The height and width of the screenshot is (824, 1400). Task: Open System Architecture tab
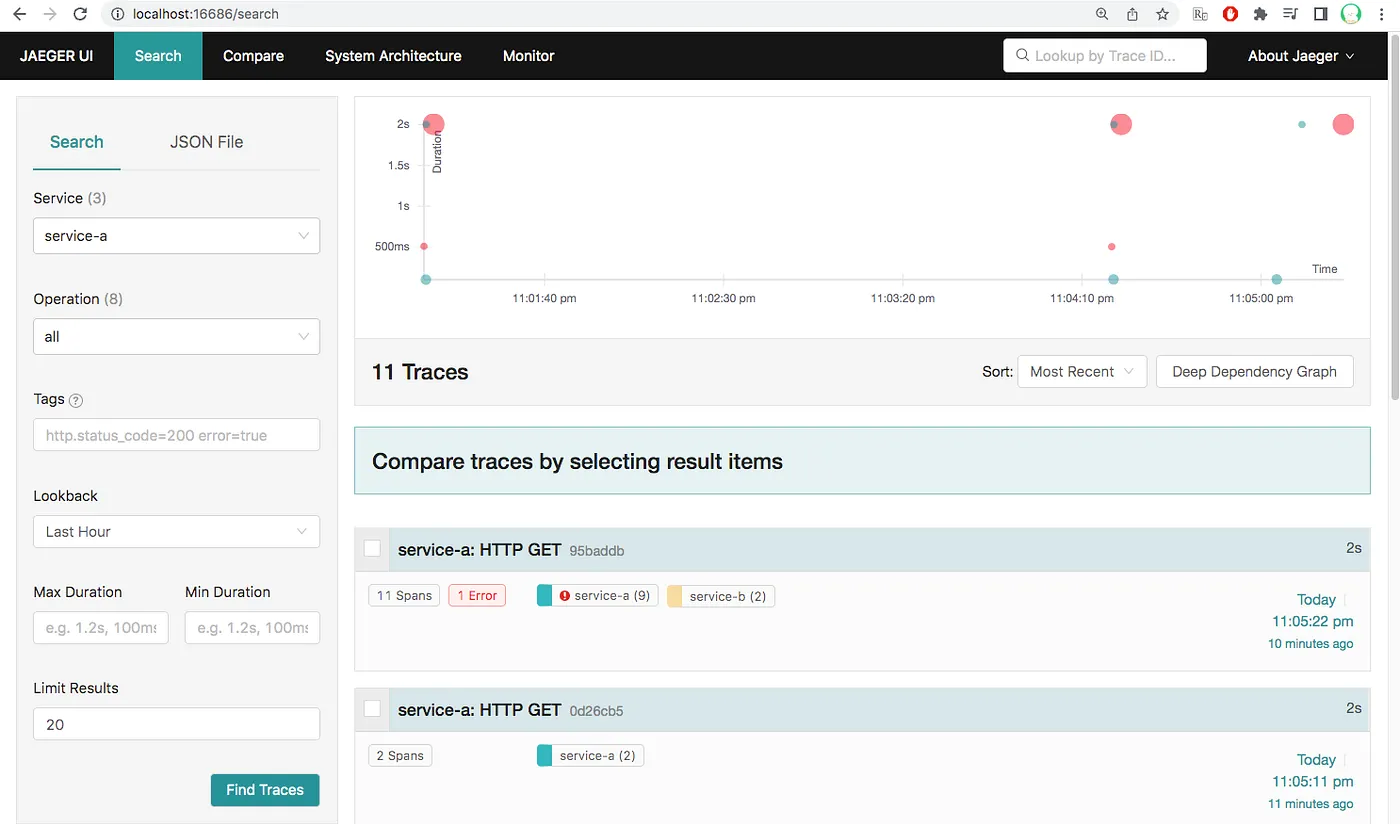393,56
